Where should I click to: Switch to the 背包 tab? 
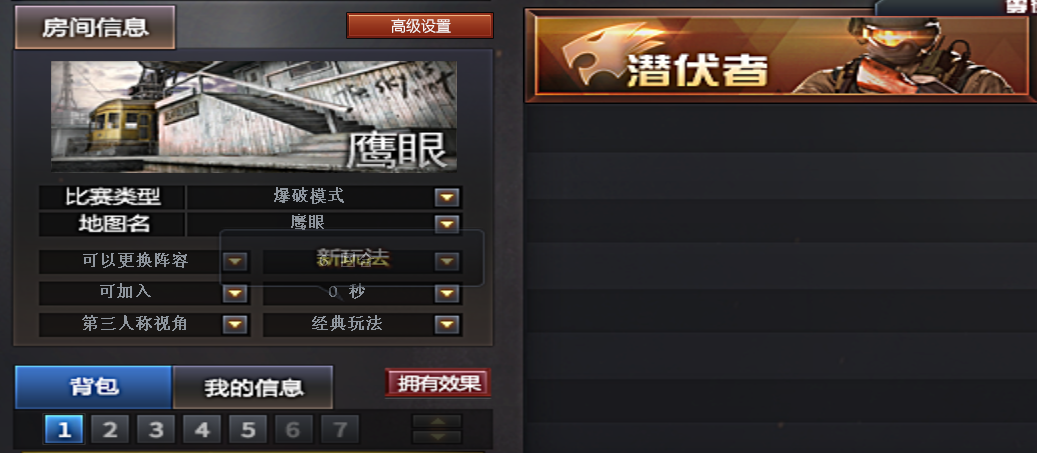(x=94, y=387)
